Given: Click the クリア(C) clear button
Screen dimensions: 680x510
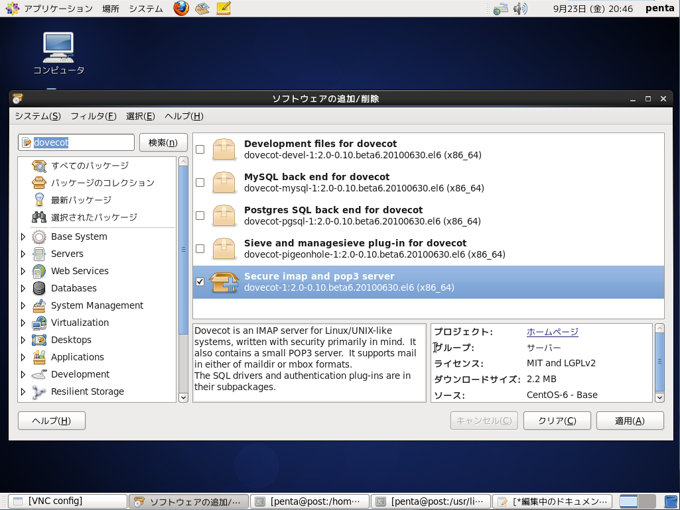Looking at the screenshot, I should (557, 421).
